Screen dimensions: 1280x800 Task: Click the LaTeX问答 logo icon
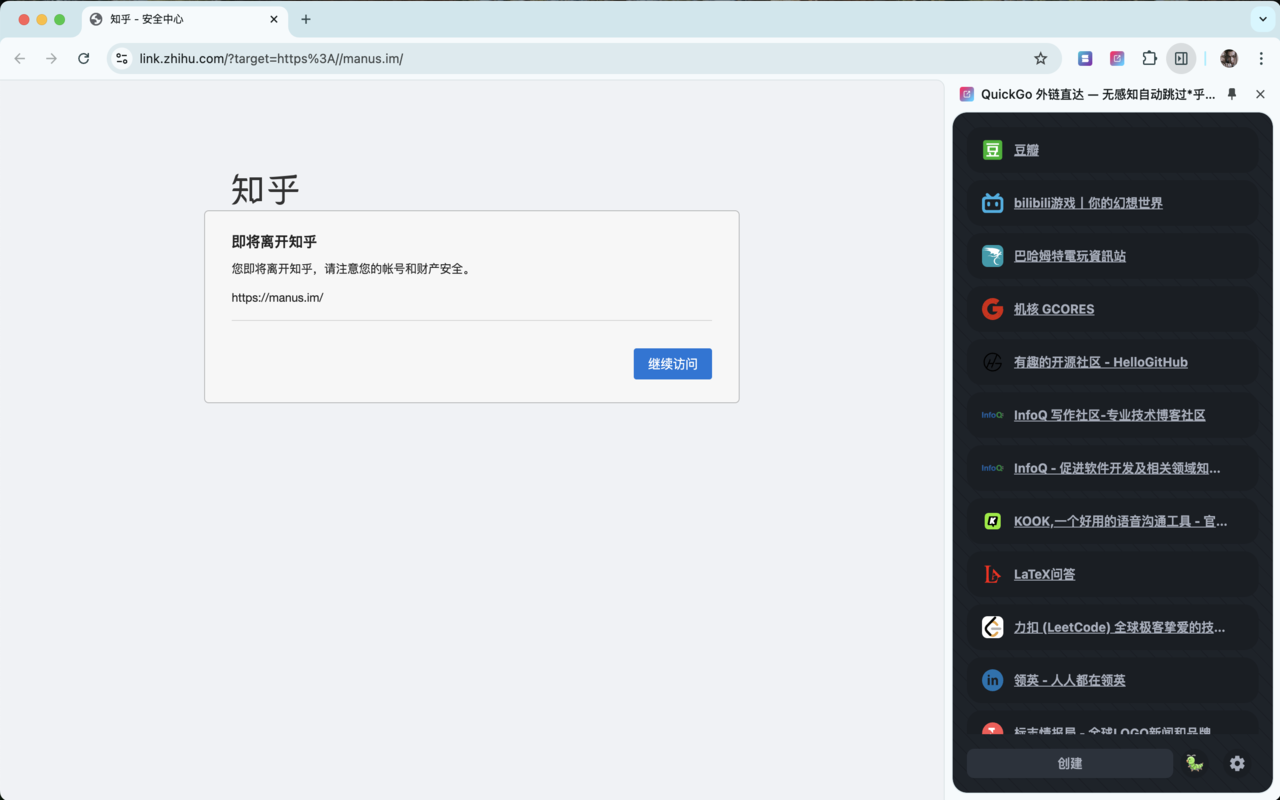click(992, 573)
